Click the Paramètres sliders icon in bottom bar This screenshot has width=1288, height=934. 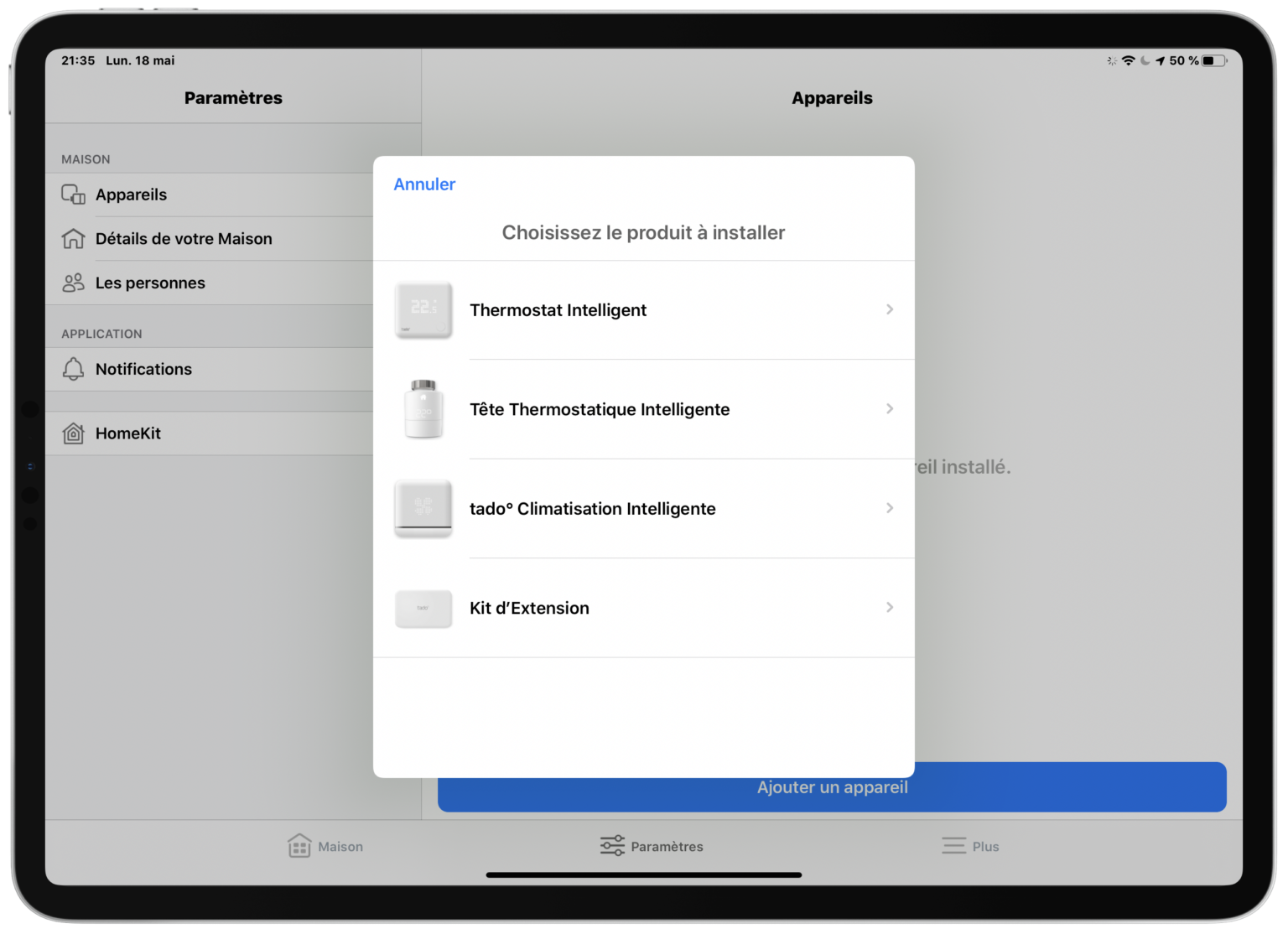point(613,845)
